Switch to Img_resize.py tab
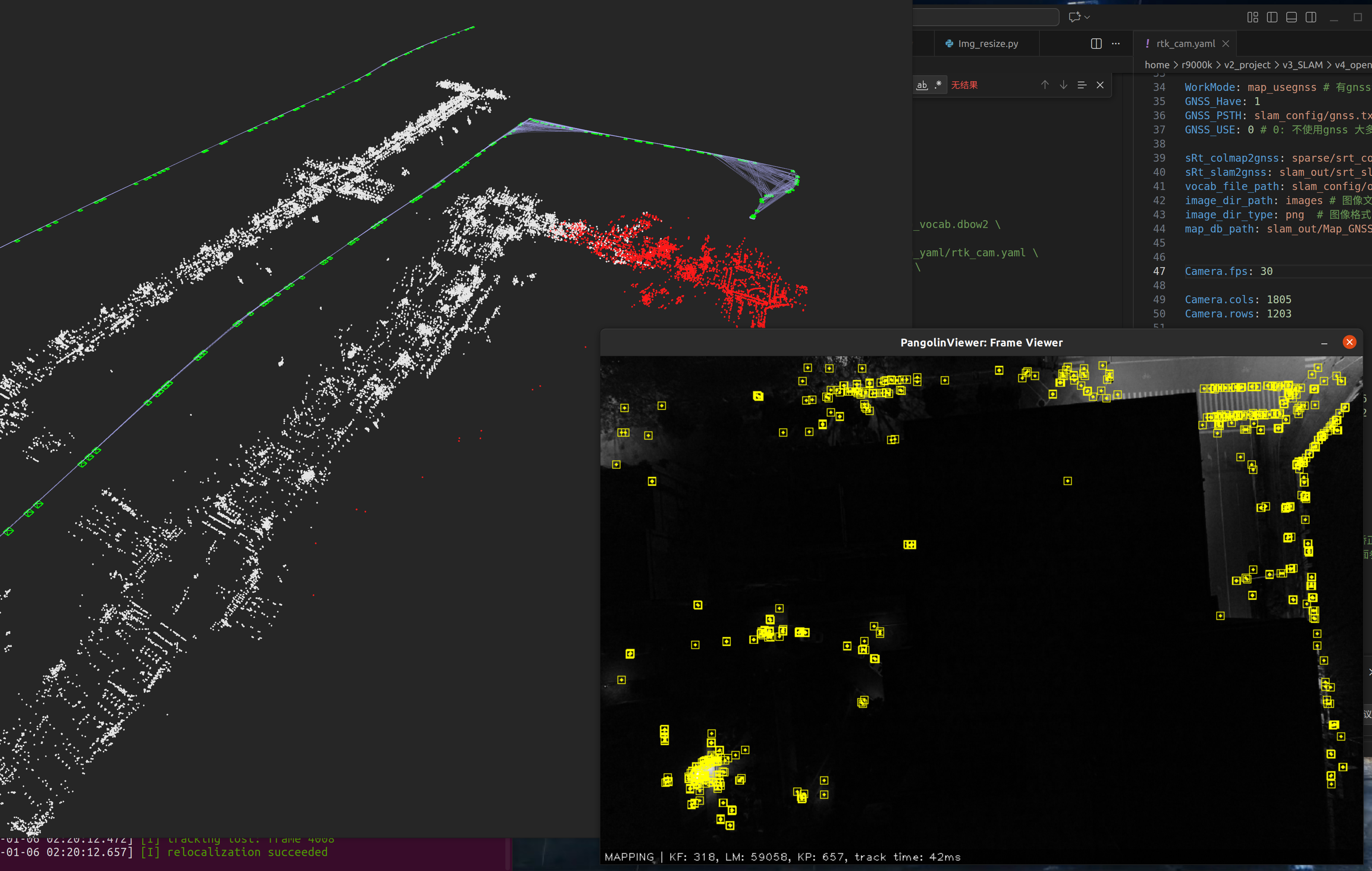This screenshot has height=871, width=1372. 987,44
